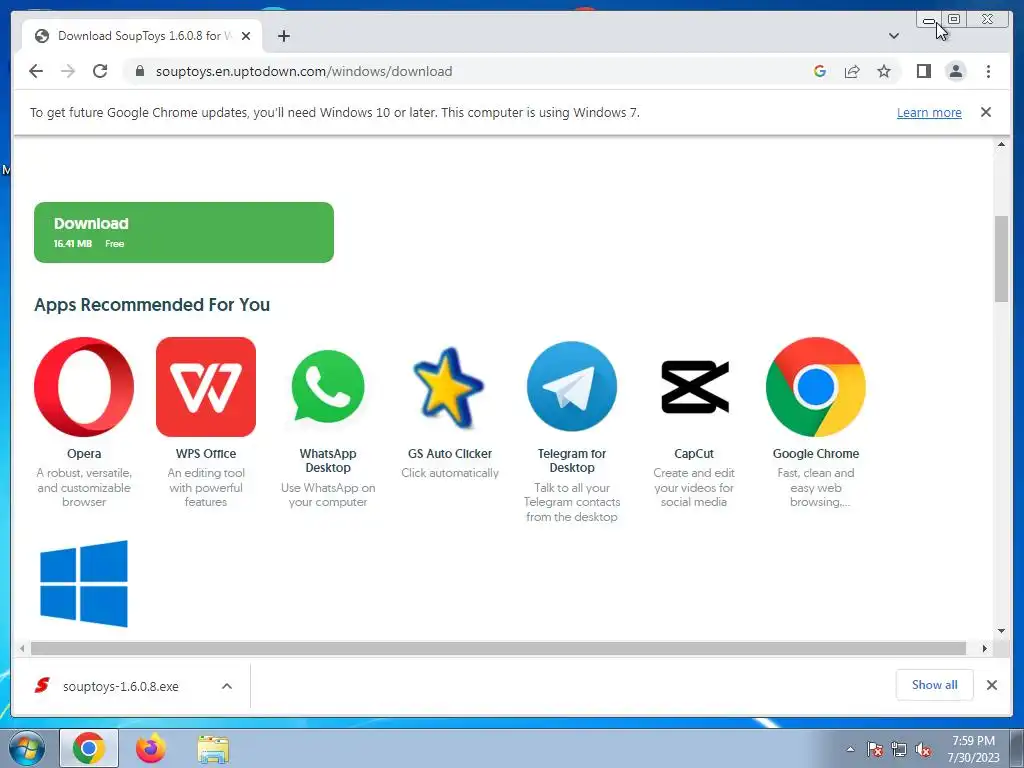
Task: Open the Google icon in address bar
Action: point(820,71)
